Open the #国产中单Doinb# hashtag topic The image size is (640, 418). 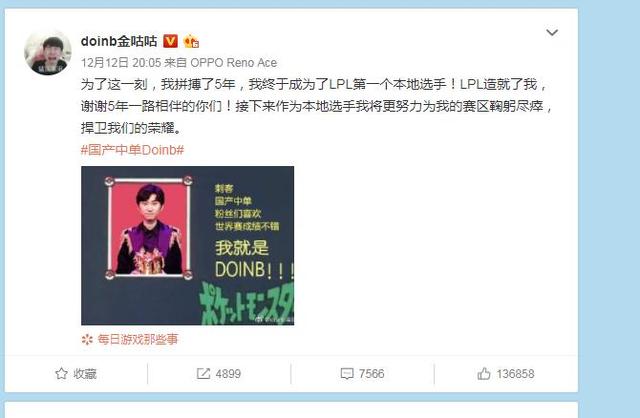tap(132, 150)
